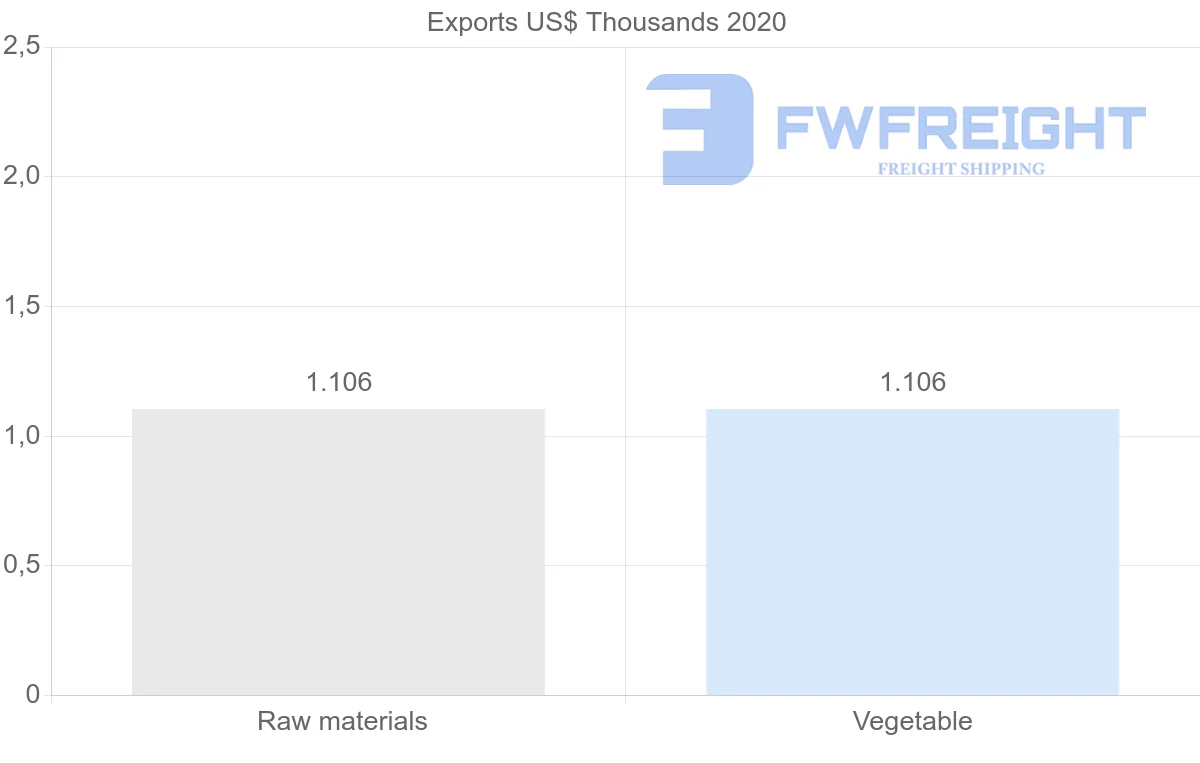Click the chart title Exports US$ Thousands 2020

606,22
